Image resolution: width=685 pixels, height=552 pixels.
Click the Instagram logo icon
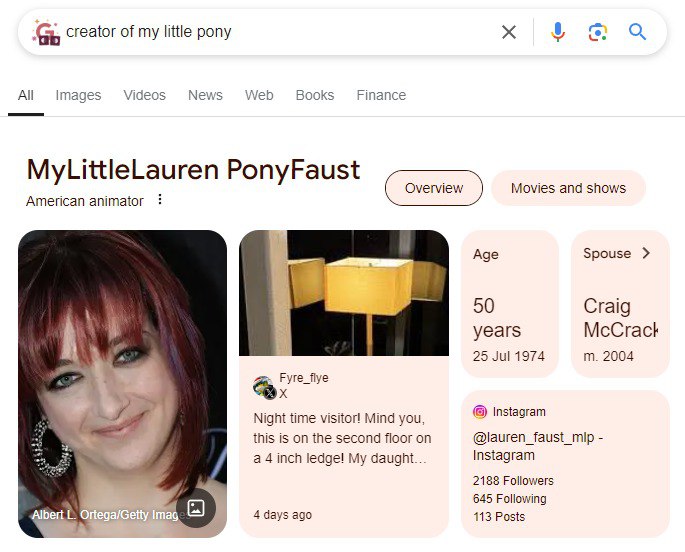[480, 412]
